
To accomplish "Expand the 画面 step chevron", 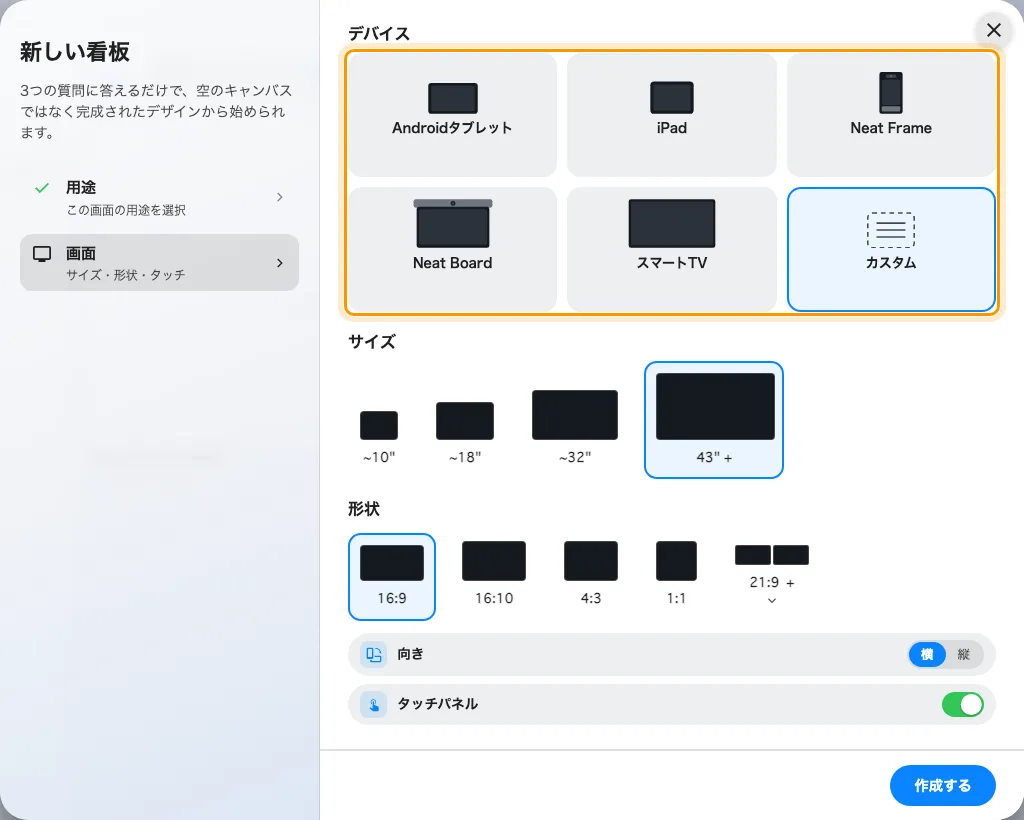I will point(280,263).
